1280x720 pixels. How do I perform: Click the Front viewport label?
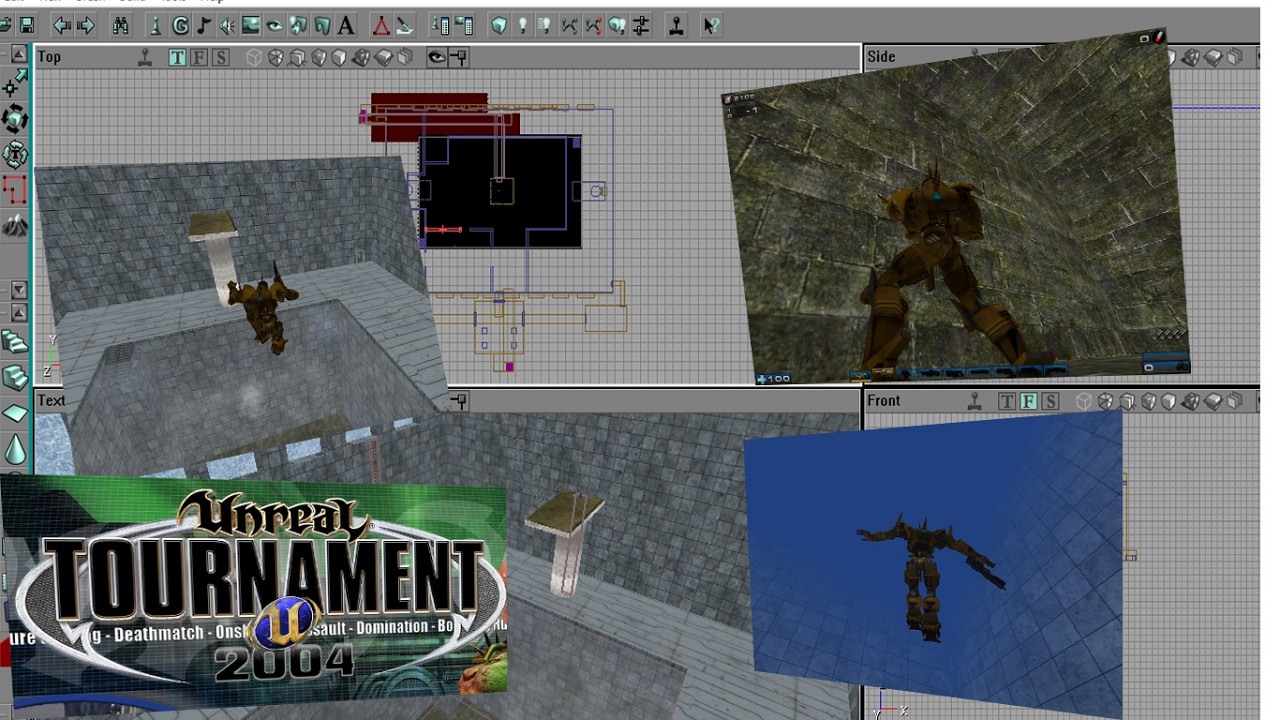(884, 401)
